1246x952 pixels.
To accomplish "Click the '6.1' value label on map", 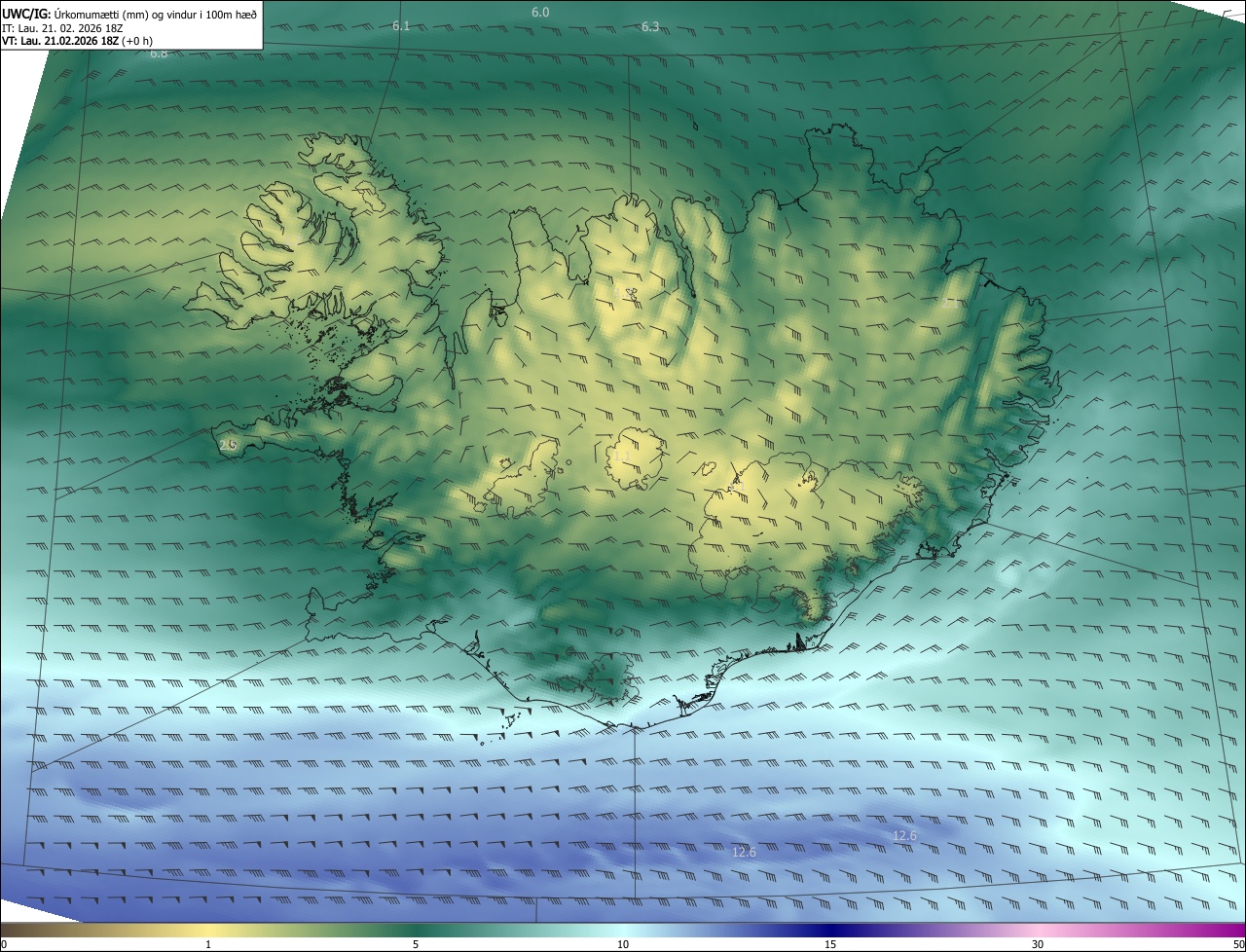I will coord(401,26).
